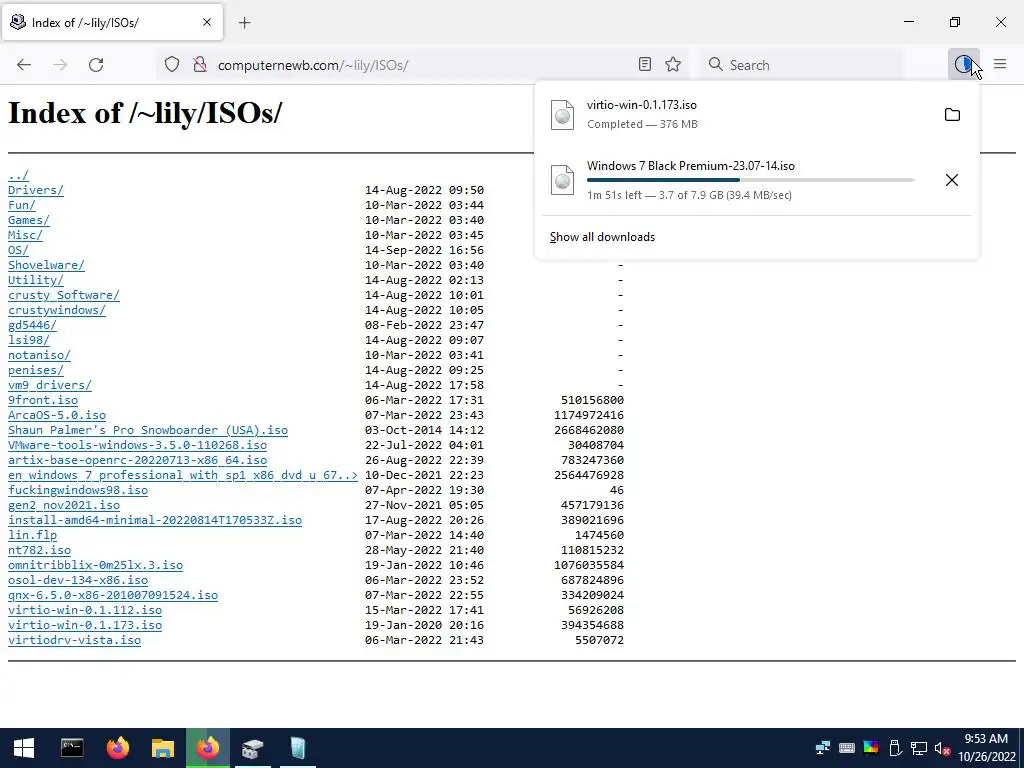
Task: Download lin.flp
Action: click(x=32, y=536)
